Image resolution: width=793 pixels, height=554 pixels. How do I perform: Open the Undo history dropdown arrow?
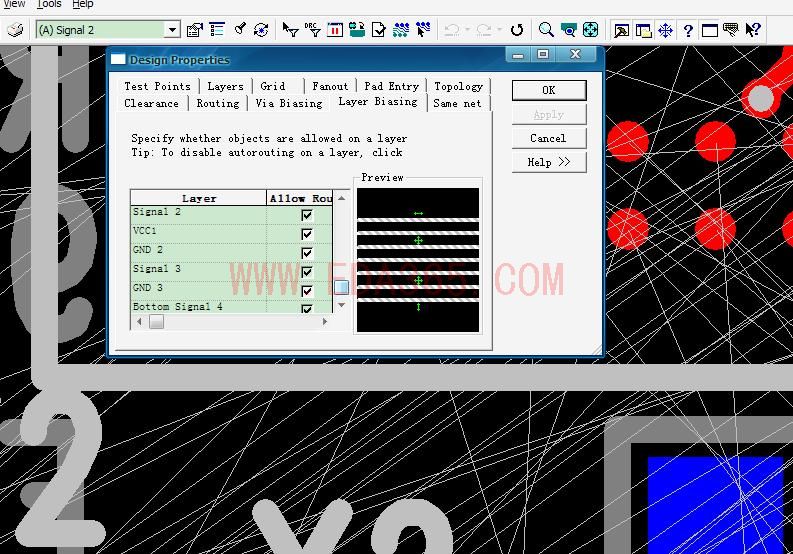click(x=467, y=30)
